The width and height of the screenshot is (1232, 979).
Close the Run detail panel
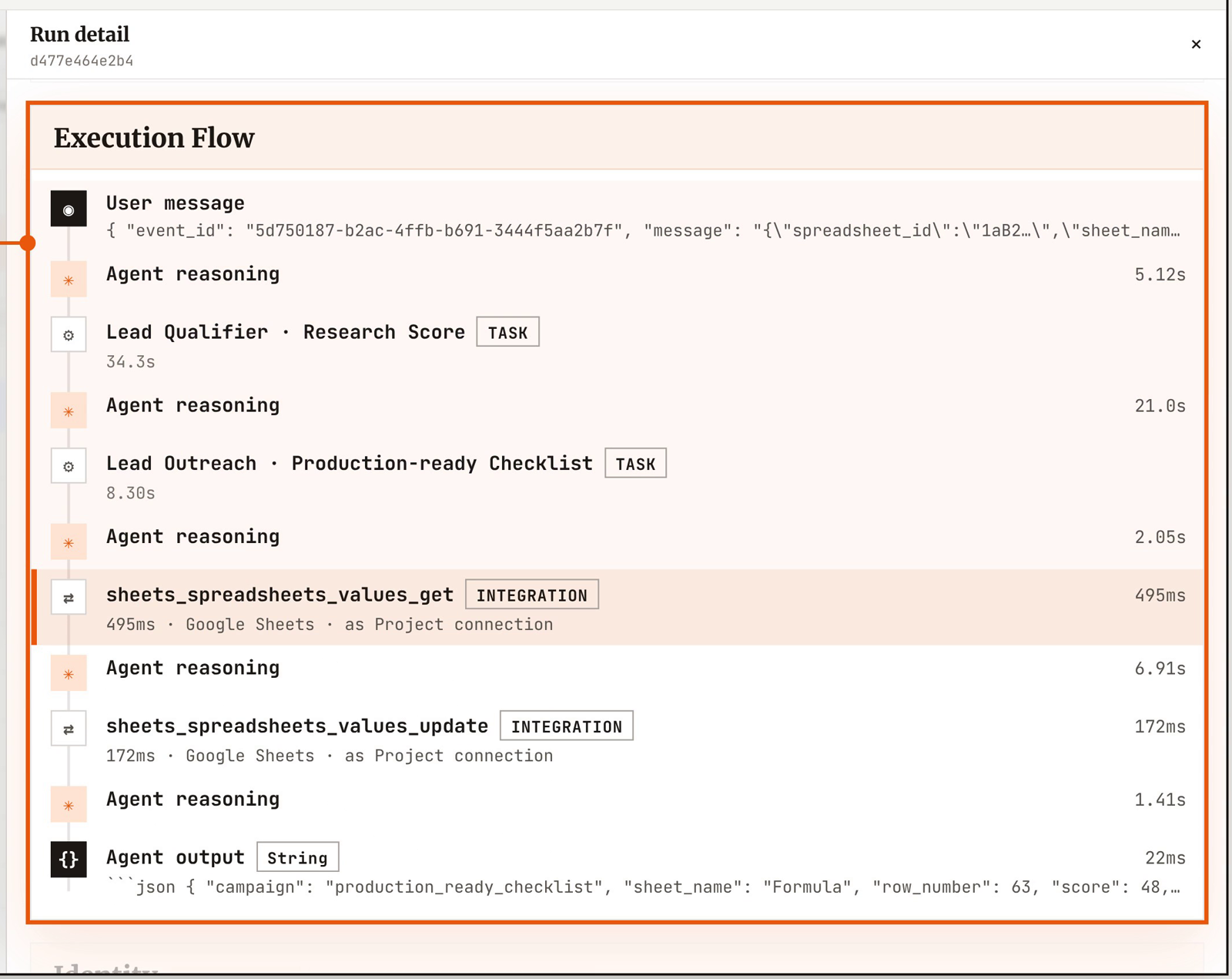pos(1196,45)
